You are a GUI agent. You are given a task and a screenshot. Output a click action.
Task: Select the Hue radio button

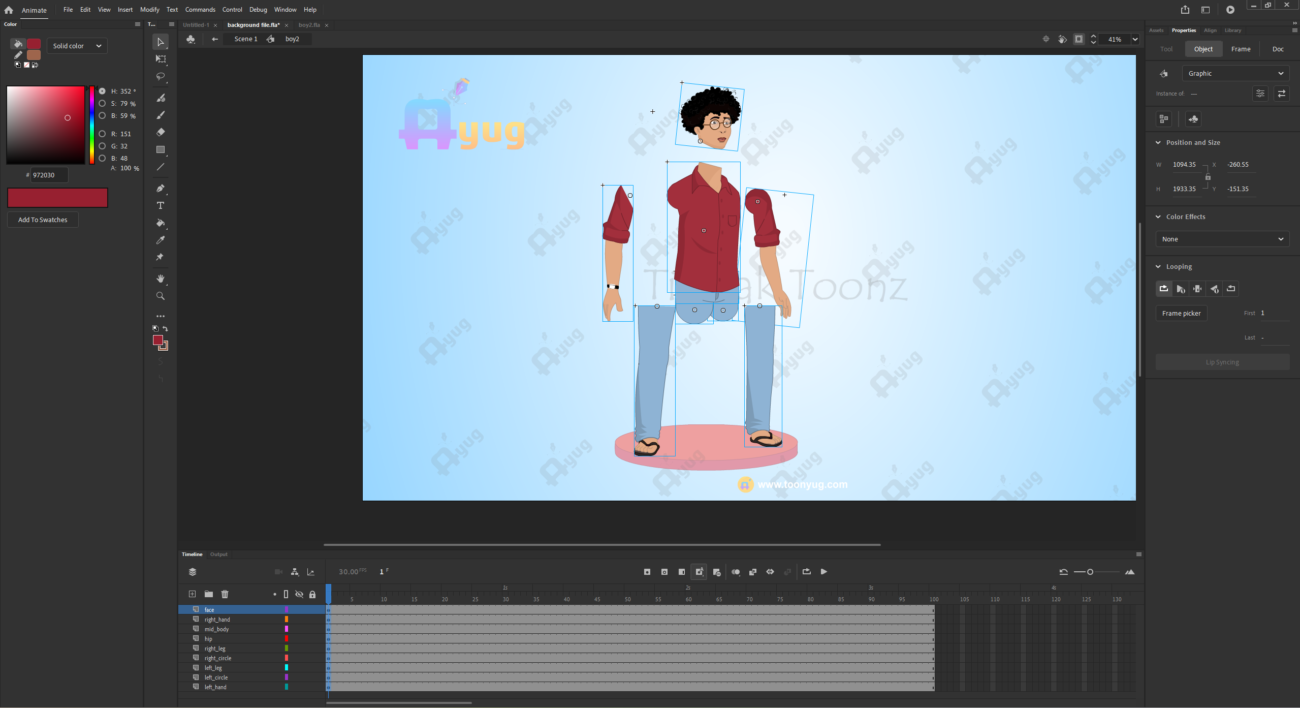pyautogui.click(x=102, y=91)
